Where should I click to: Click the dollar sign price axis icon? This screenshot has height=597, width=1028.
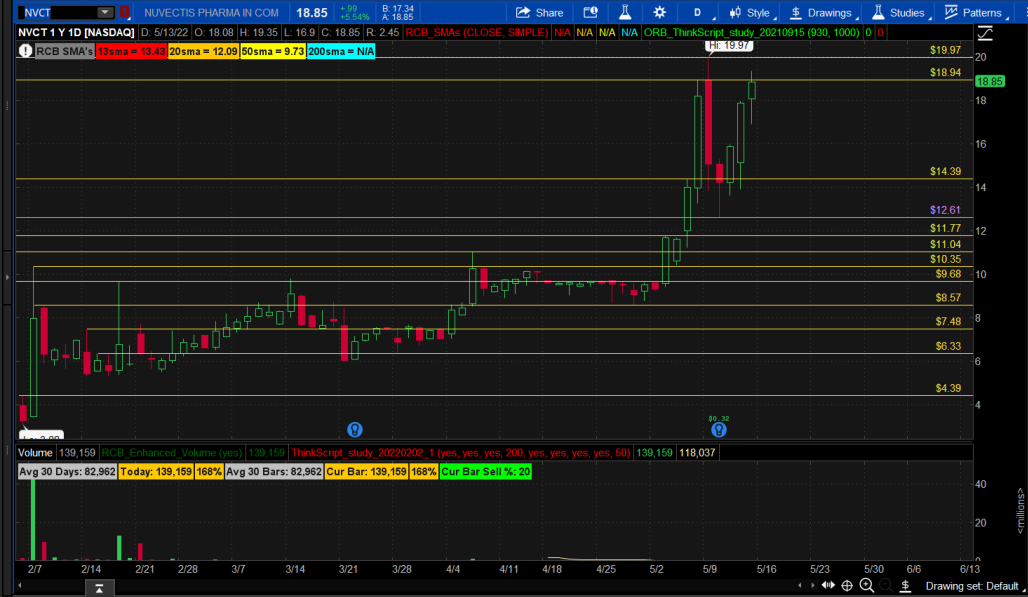(x=905, y=586)
